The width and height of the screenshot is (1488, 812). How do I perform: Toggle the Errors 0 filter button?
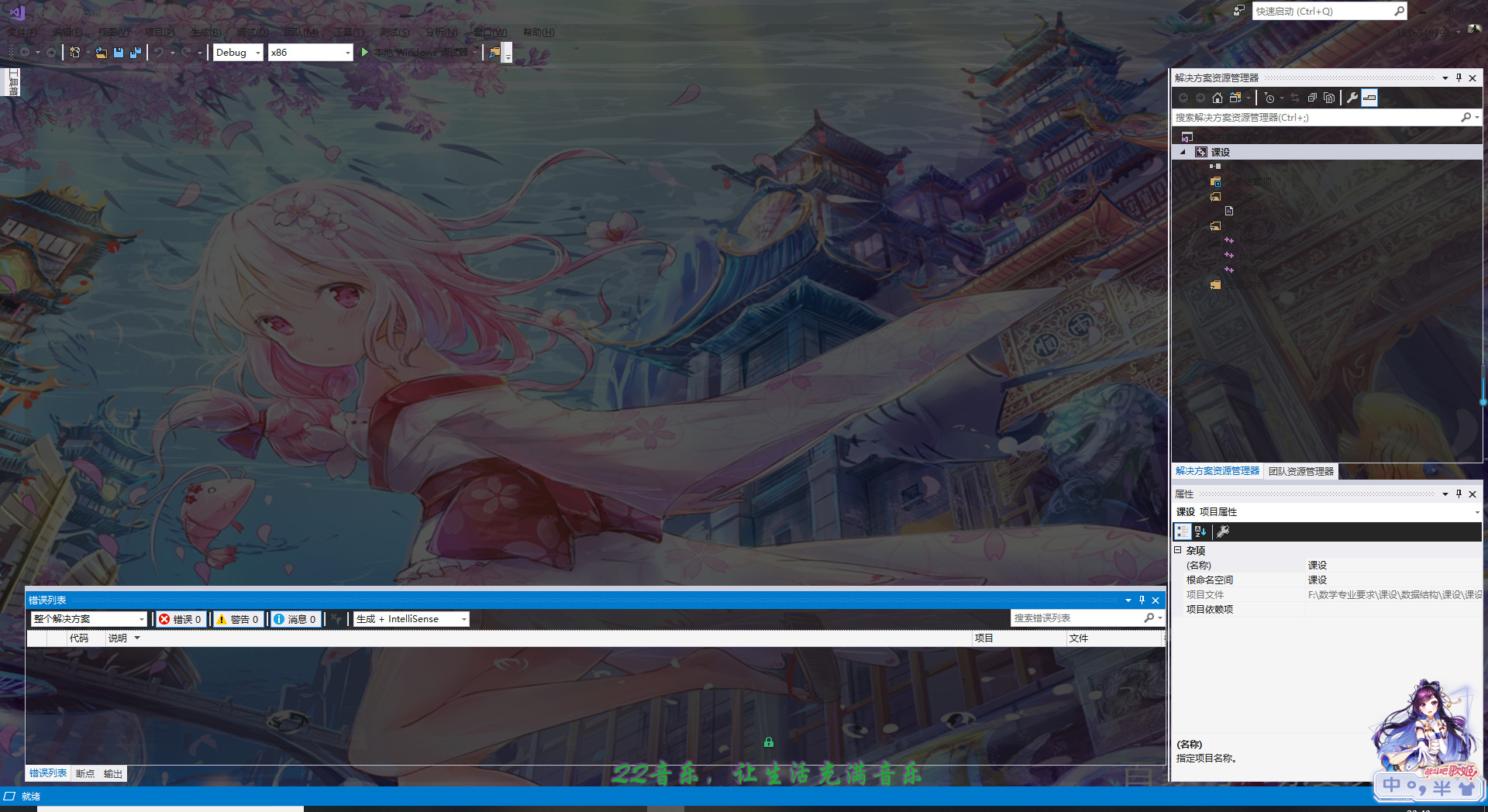pos(180,619)
